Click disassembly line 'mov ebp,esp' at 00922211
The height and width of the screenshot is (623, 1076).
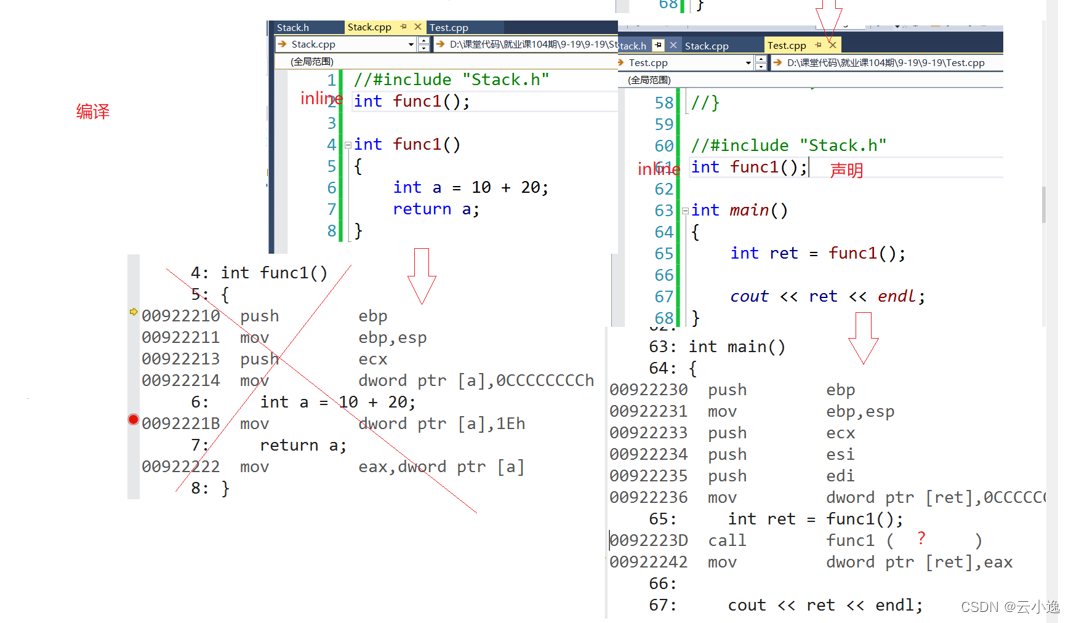[x=284, y=338]
